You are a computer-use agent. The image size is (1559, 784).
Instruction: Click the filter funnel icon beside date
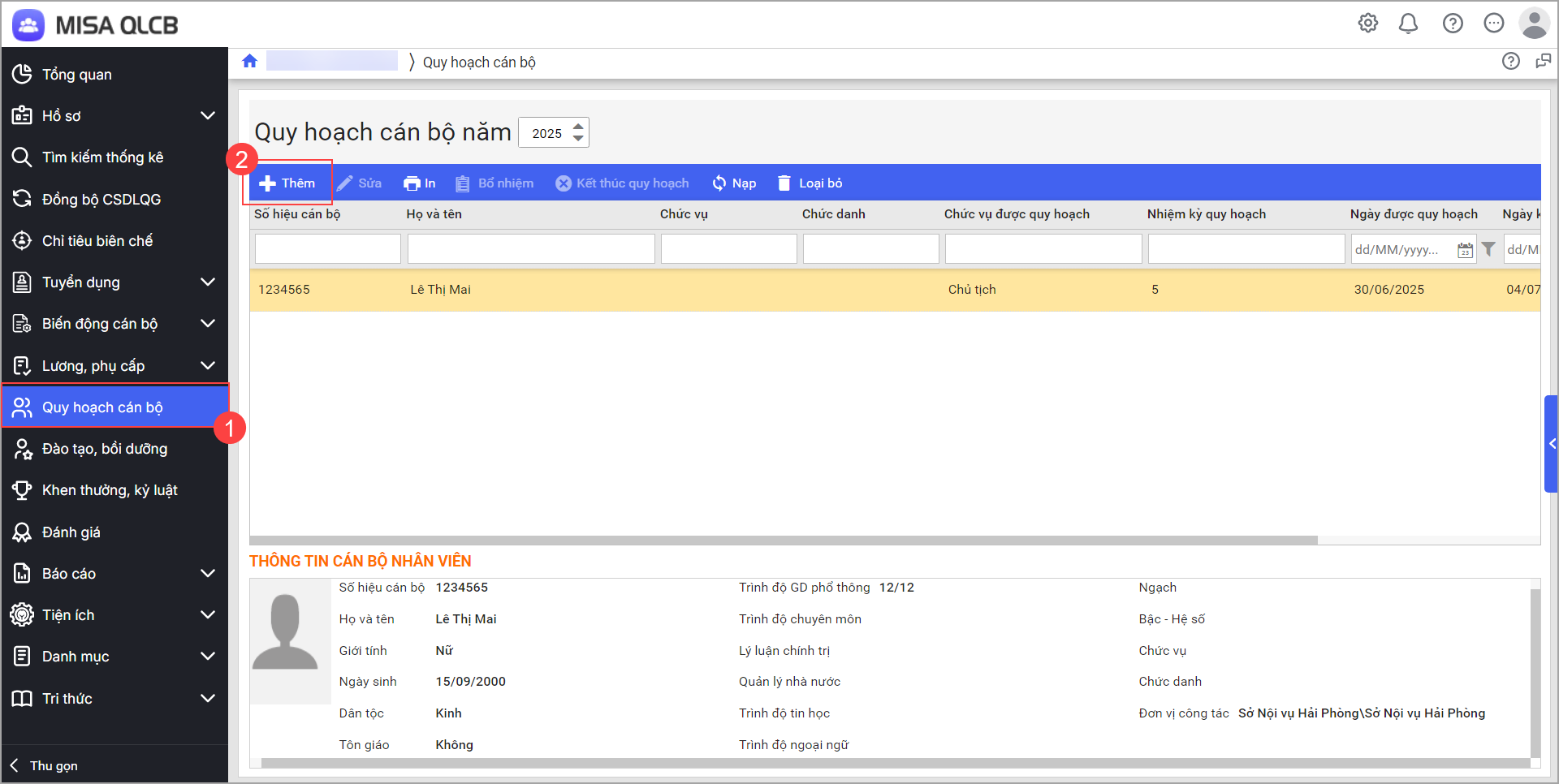[1488, 249]
